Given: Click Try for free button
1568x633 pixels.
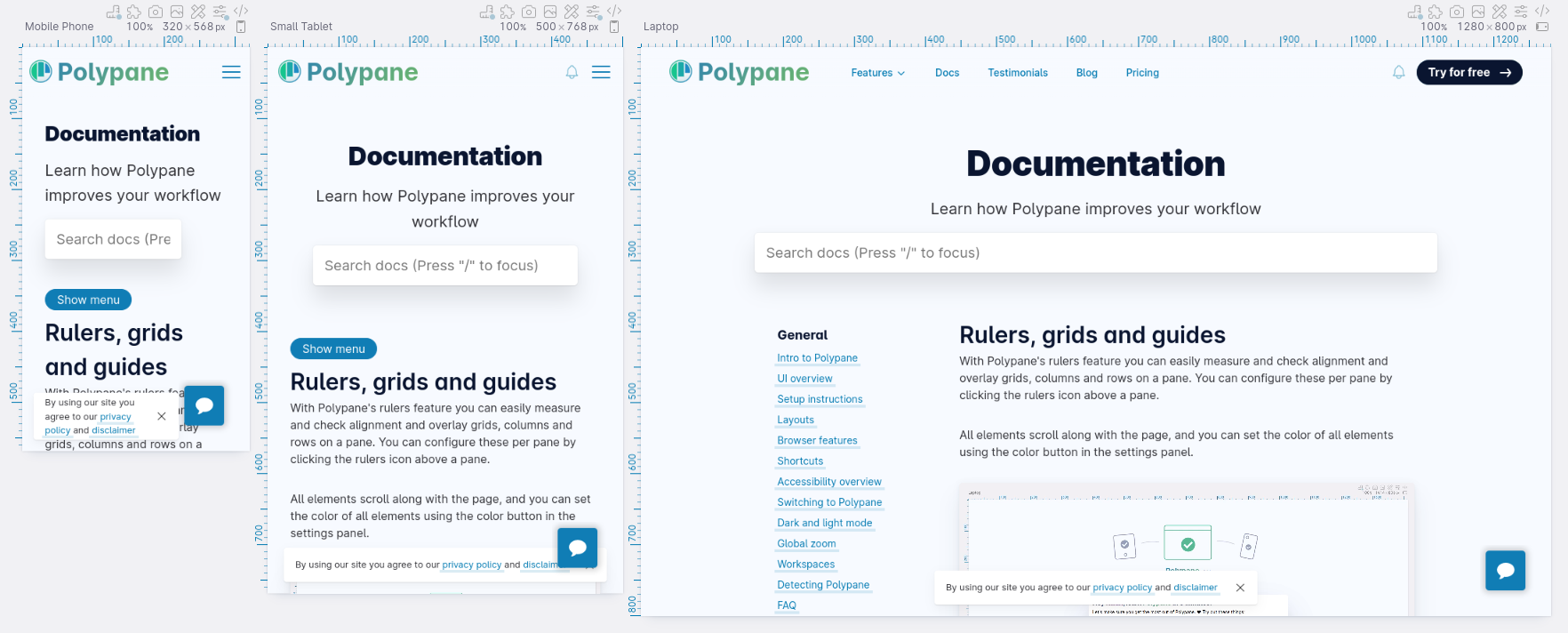Looking at the screenshot, I should point(1469,72).
